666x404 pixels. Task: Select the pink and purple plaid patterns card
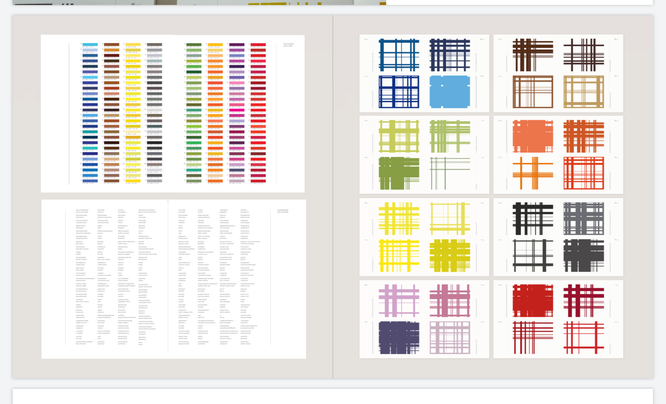(424, 319)
